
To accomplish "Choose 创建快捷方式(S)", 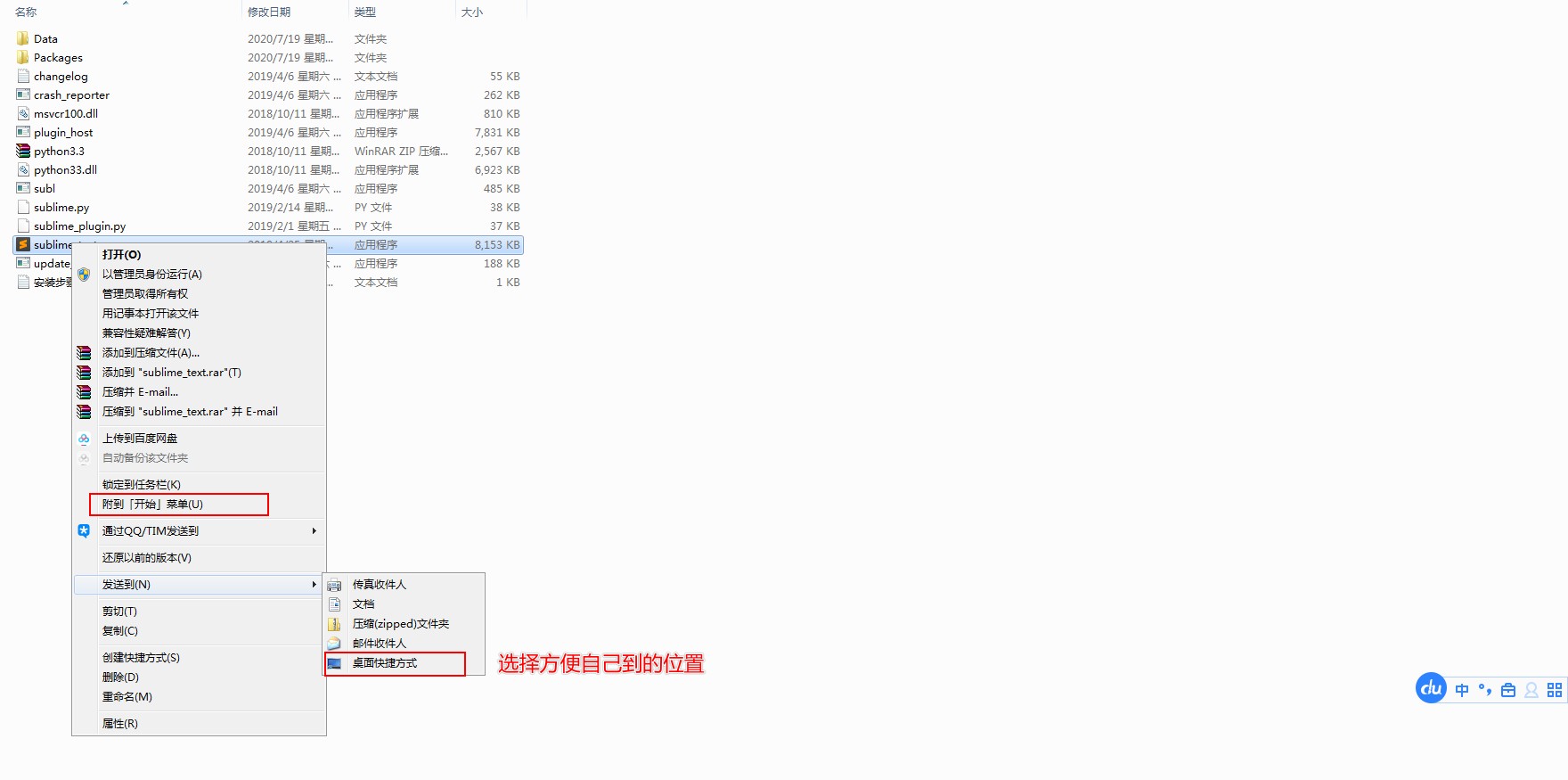I will point(199,658).
